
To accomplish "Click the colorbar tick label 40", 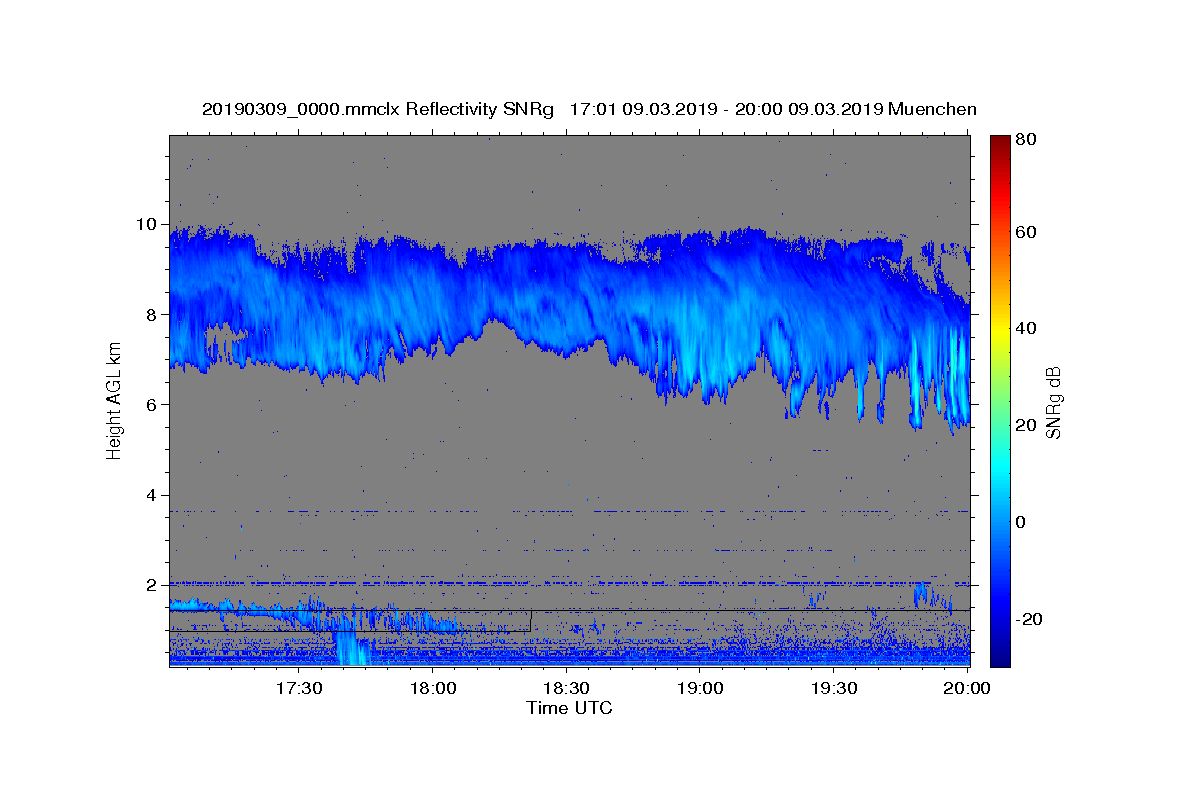I will pyautogui.click(x=1028, y=328).
